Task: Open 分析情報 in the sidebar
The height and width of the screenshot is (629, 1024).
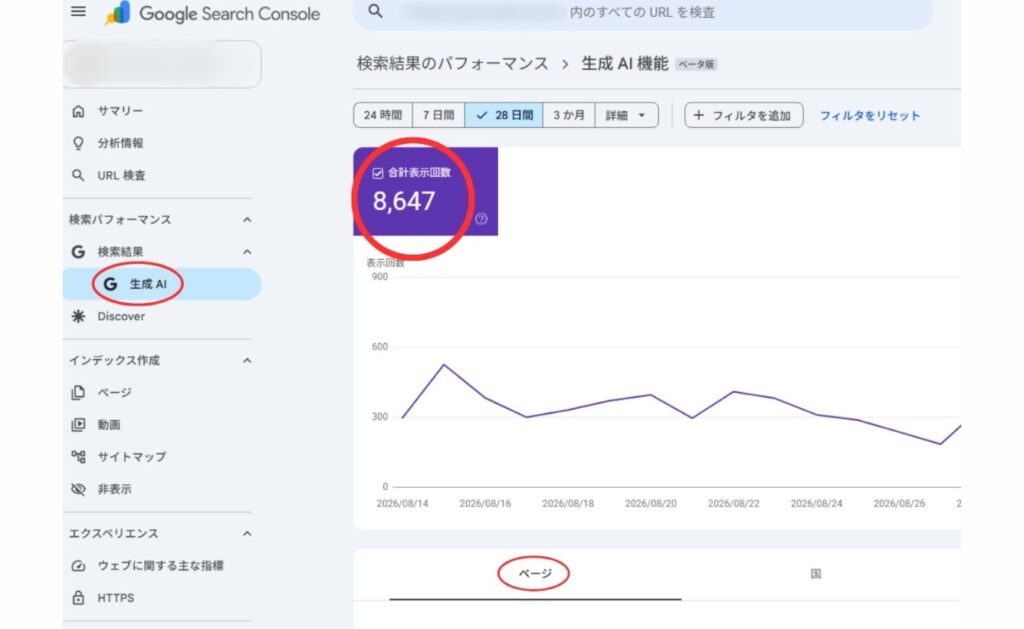Action: [x=120, y=143]
